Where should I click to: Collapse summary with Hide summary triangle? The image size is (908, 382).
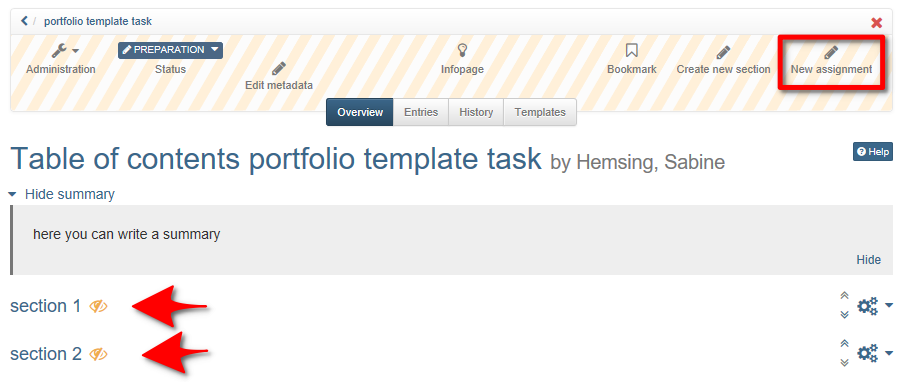[x=12, y=194]
